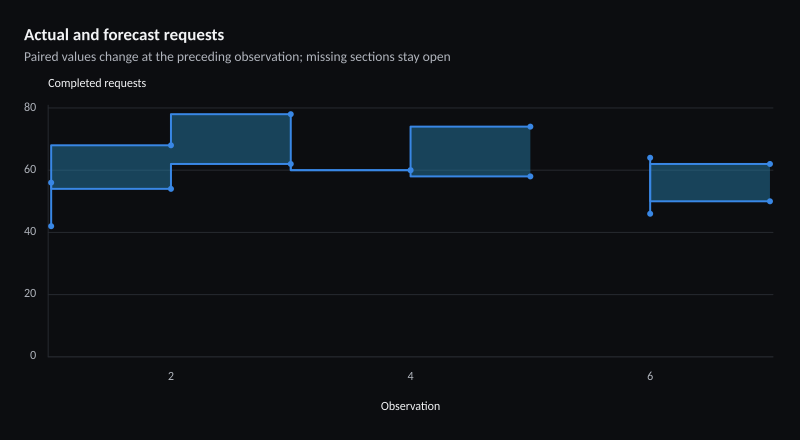Select the data point valued 56 at observation 1
This screenshot has width=800, height=440.
click(x=51, y=183)
